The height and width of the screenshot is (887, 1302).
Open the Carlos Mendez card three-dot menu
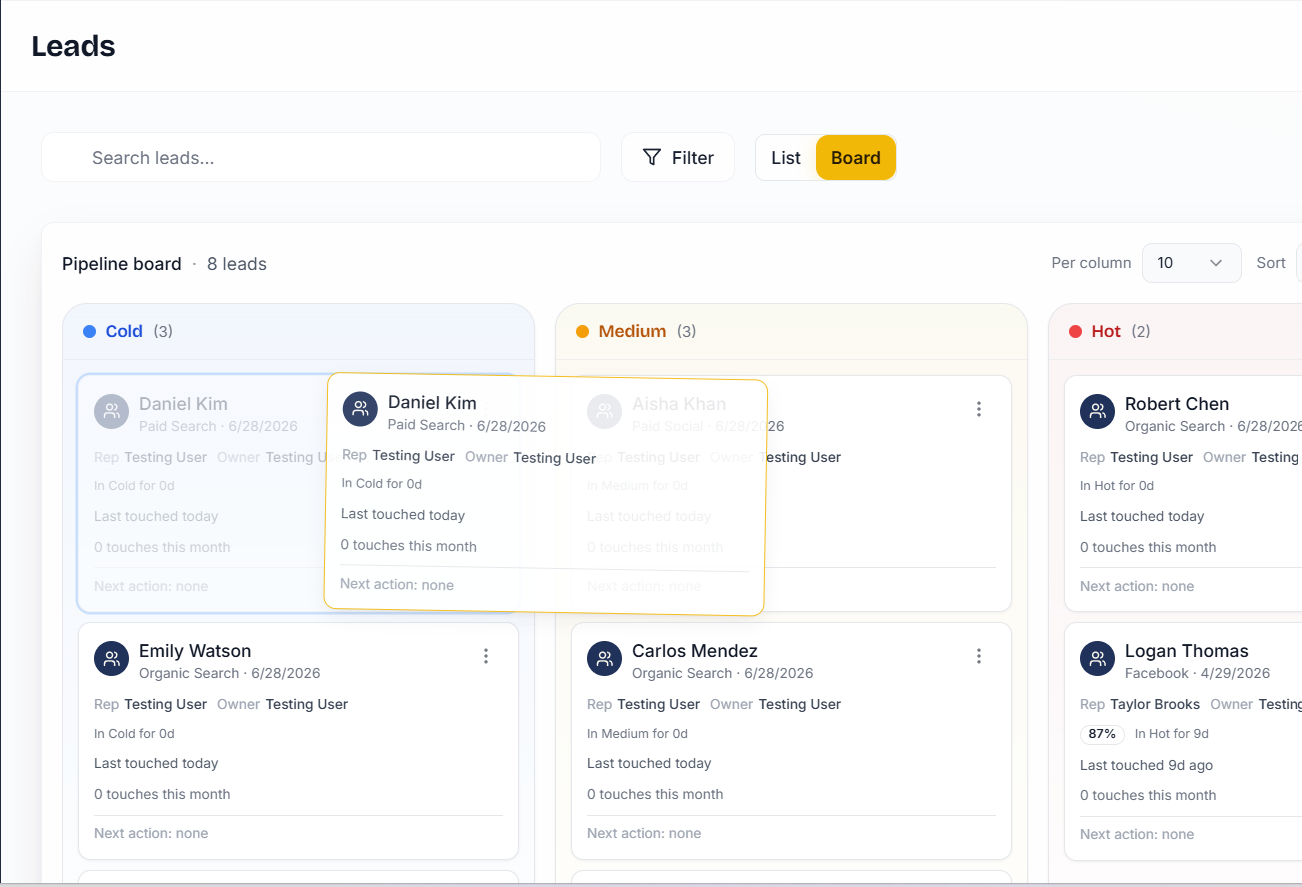[979, 656]
